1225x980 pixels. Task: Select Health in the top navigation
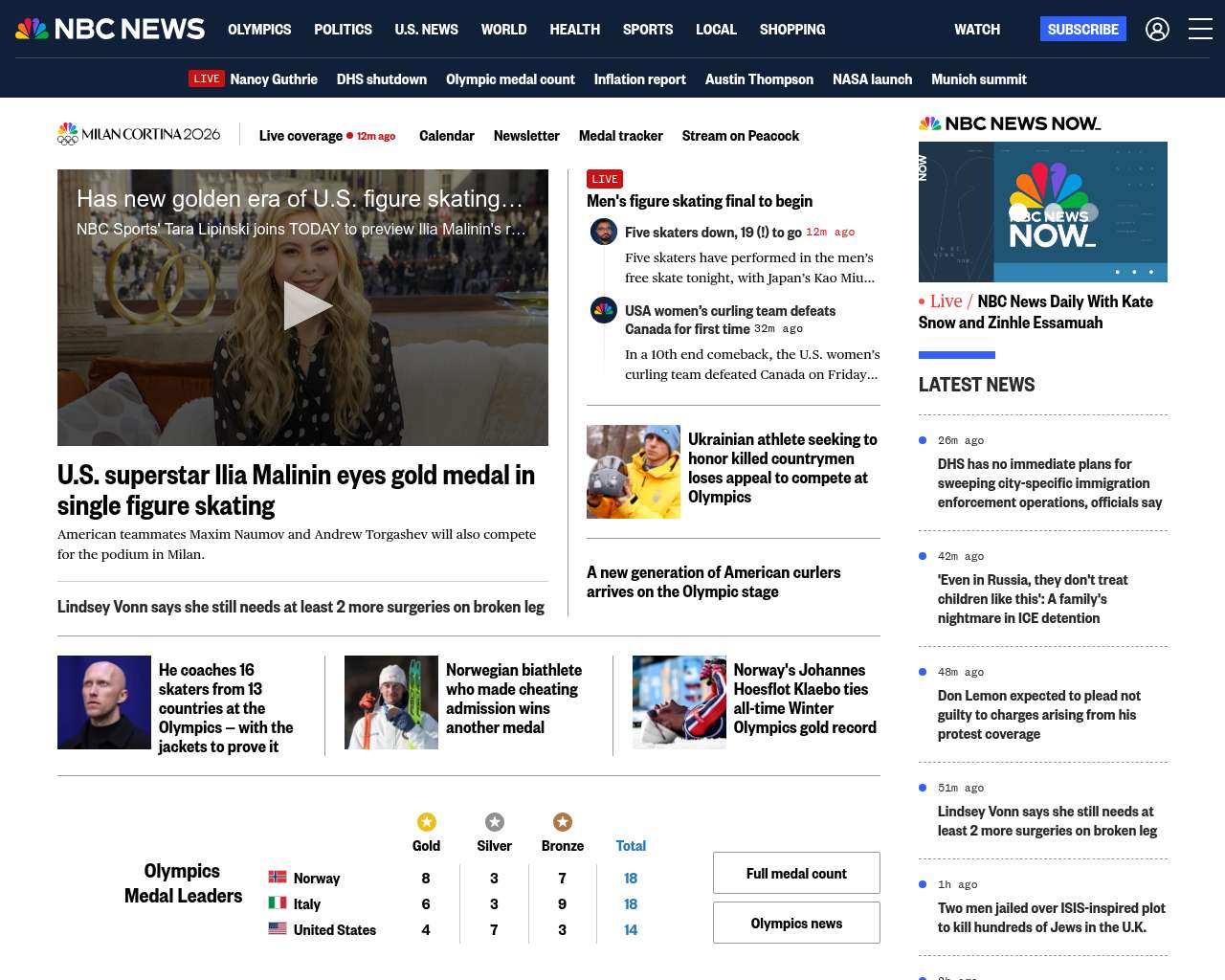point(575,30)
